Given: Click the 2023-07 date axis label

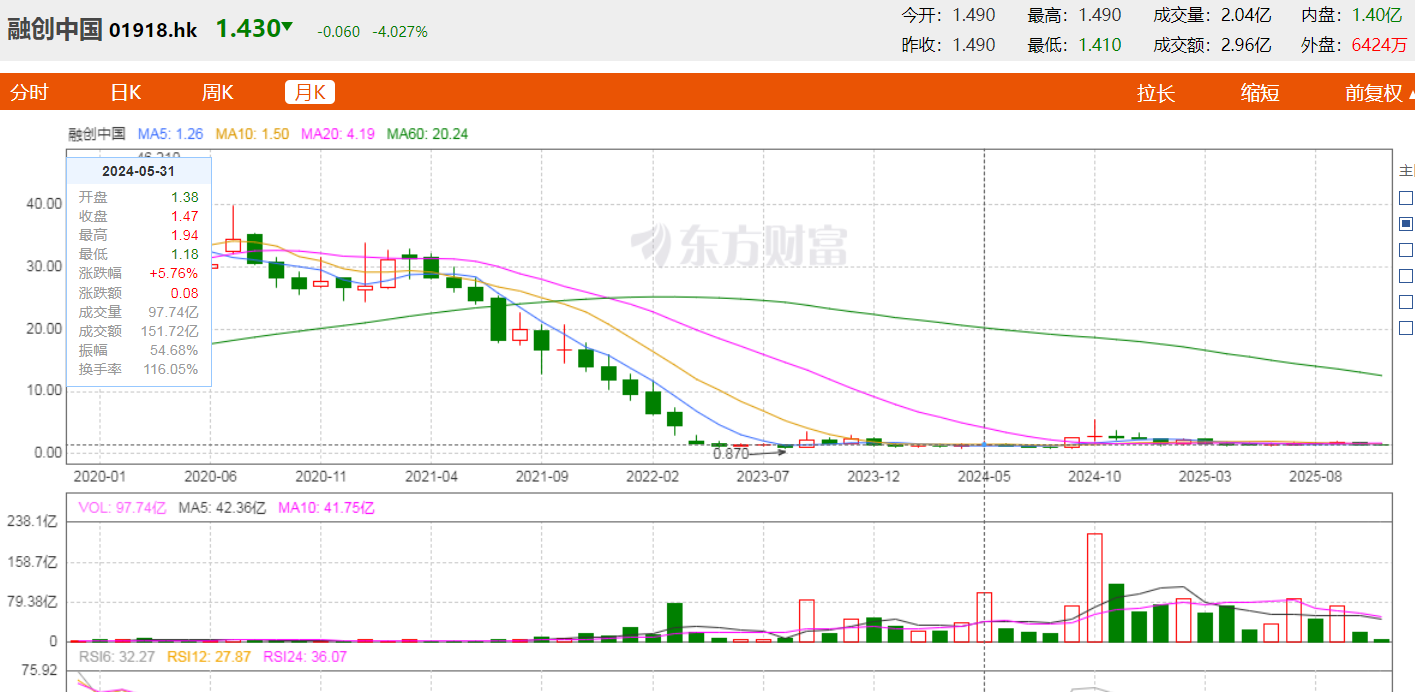Looking at the screenshot, I should pos(762,477).
